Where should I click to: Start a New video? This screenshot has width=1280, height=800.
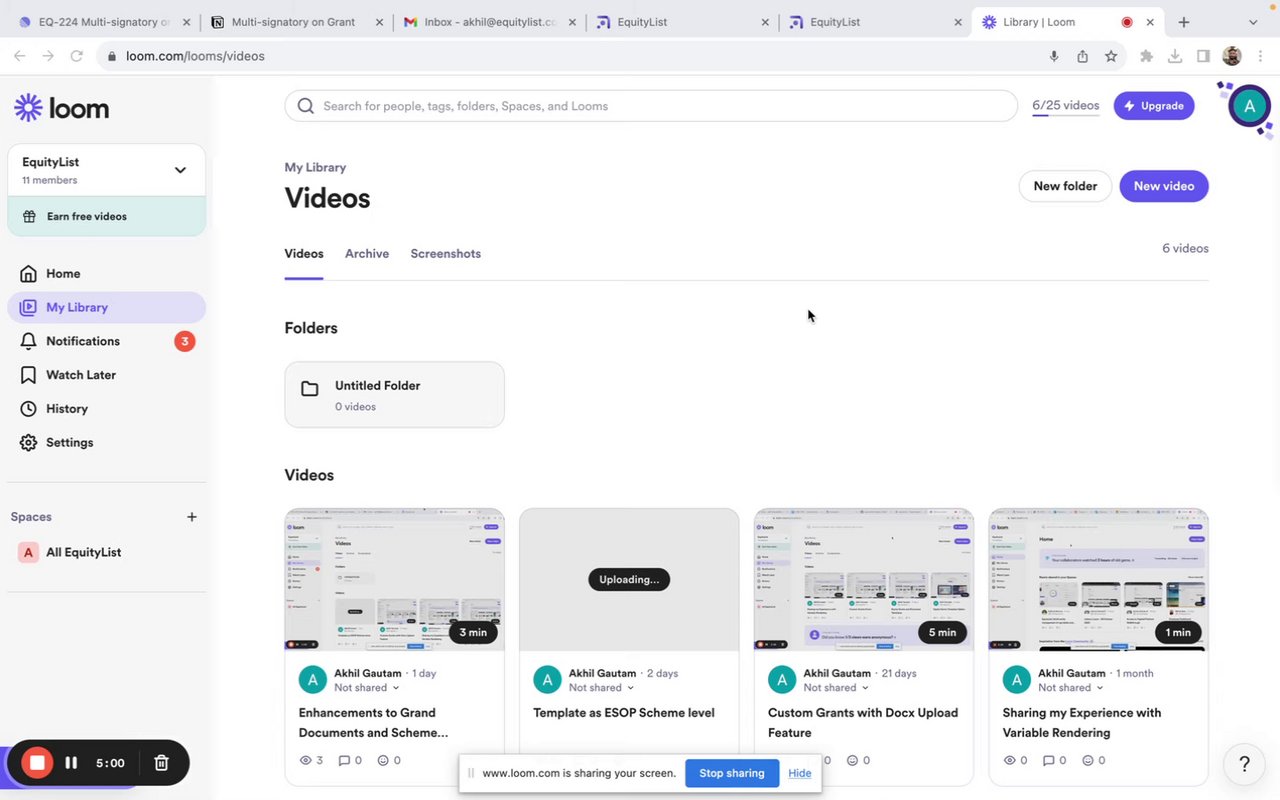point(1164,186)
